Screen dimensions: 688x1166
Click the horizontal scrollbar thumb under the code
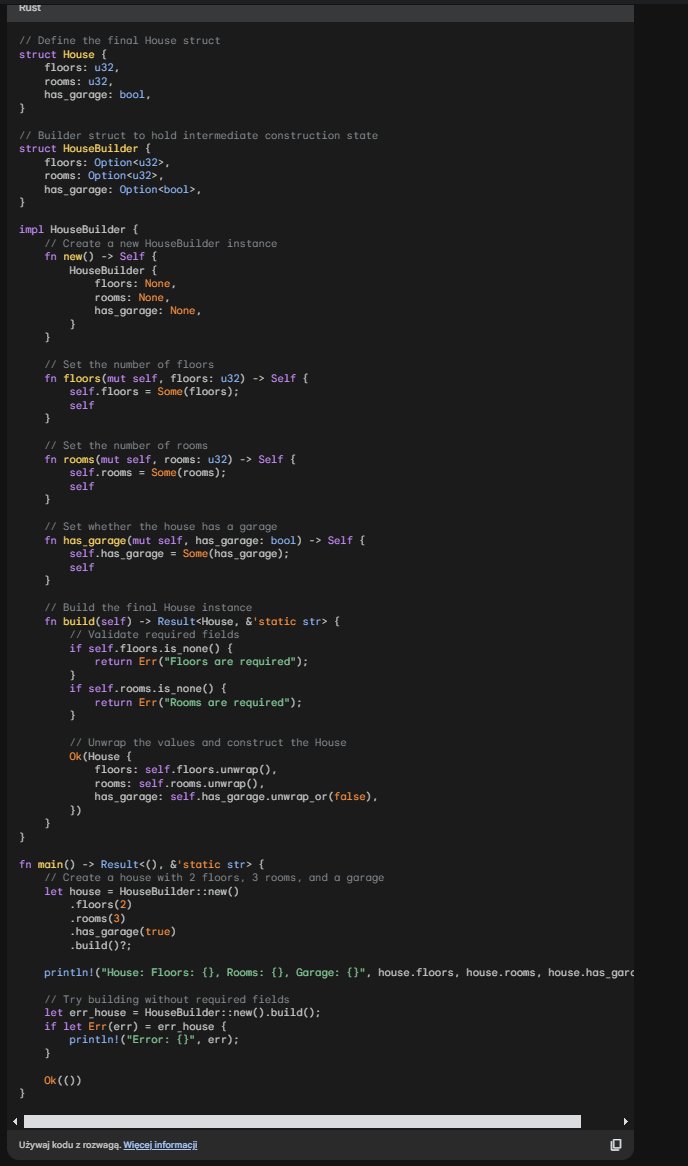pyautogui.click(x=302, y=1121)
